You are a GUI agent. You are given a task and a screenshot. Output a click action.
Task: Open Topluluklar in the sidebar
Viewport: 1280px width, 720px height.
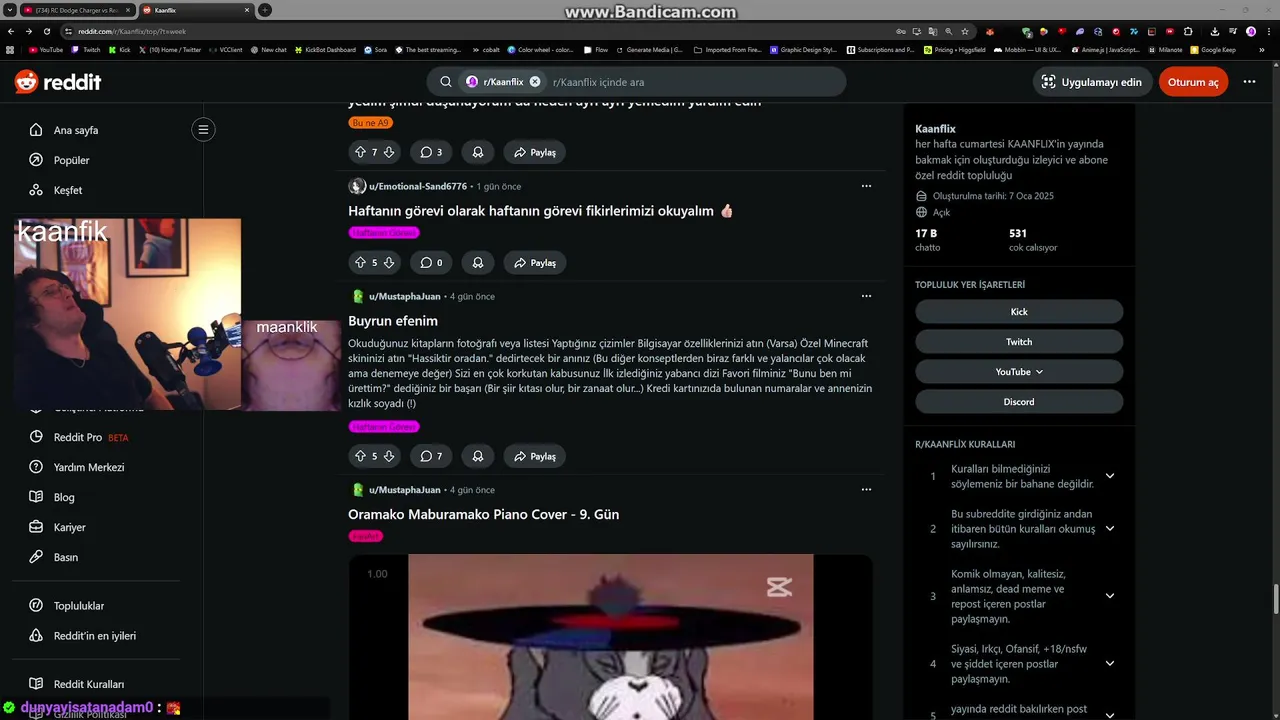[79, 606]
